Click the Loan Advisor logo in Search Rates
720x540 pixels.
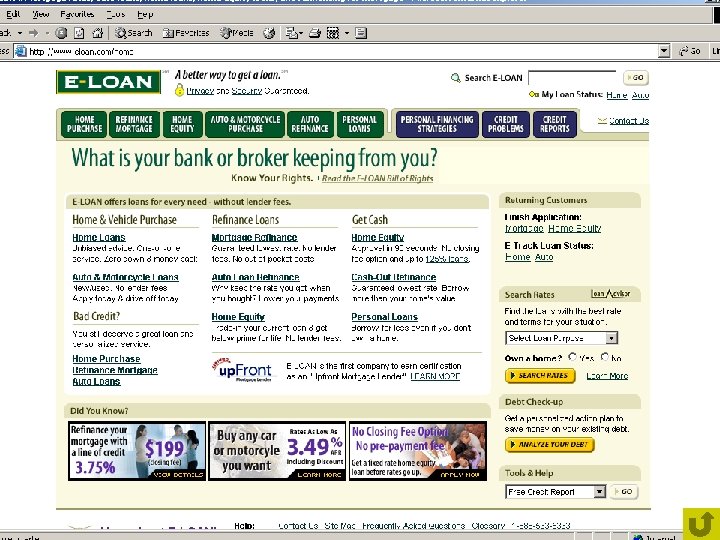coord(610,294)
